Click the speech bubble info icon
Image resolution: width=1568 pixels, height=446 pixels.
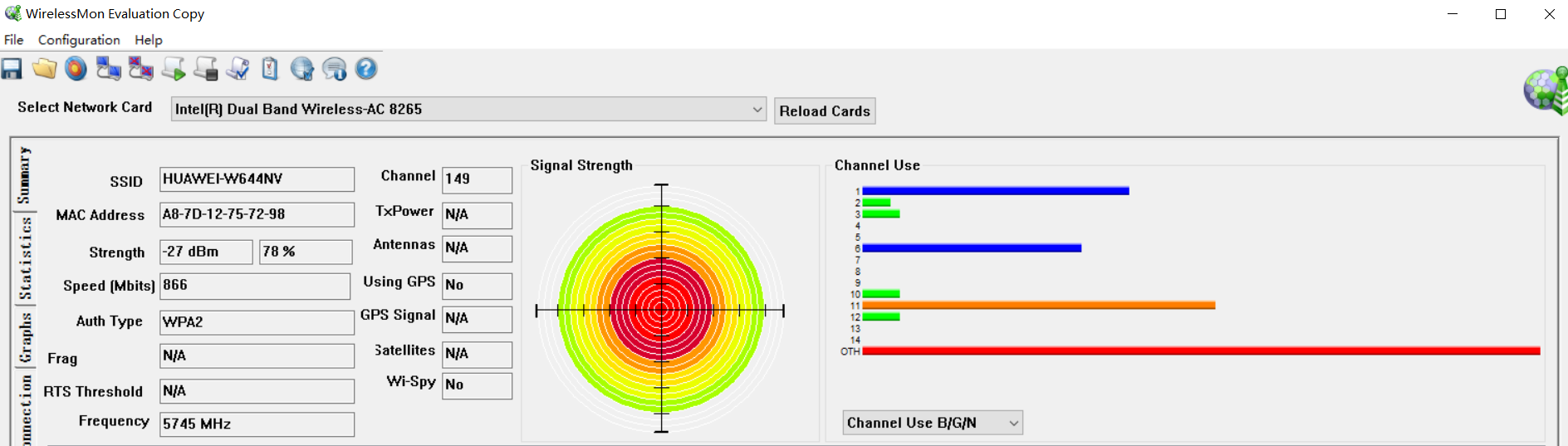334,69
